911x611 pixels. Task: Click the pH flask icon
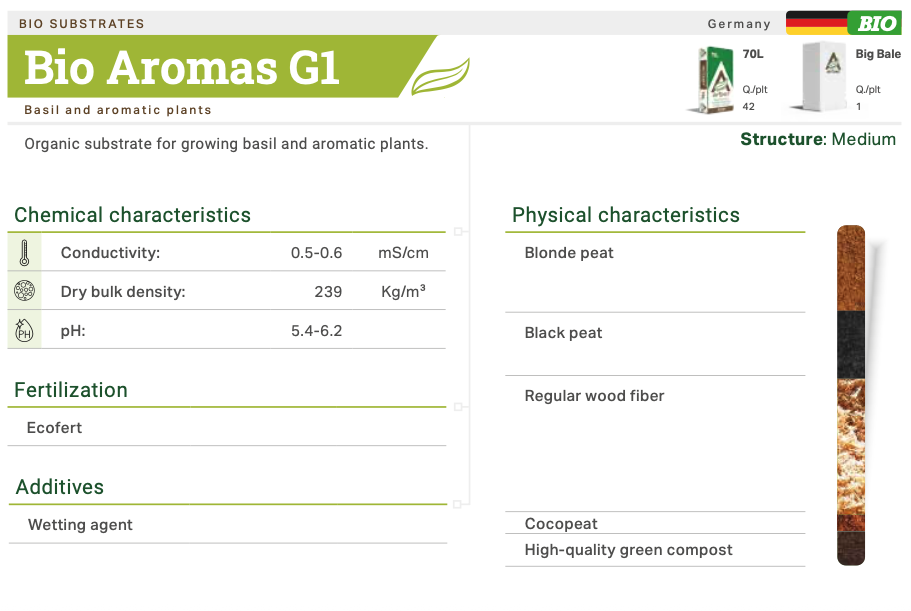(x=24, y=330)
